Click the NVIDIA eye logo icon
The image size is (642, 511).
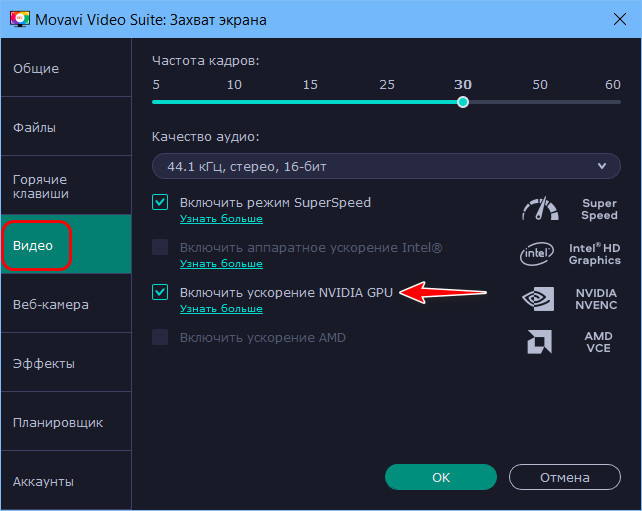coord(538,298)
